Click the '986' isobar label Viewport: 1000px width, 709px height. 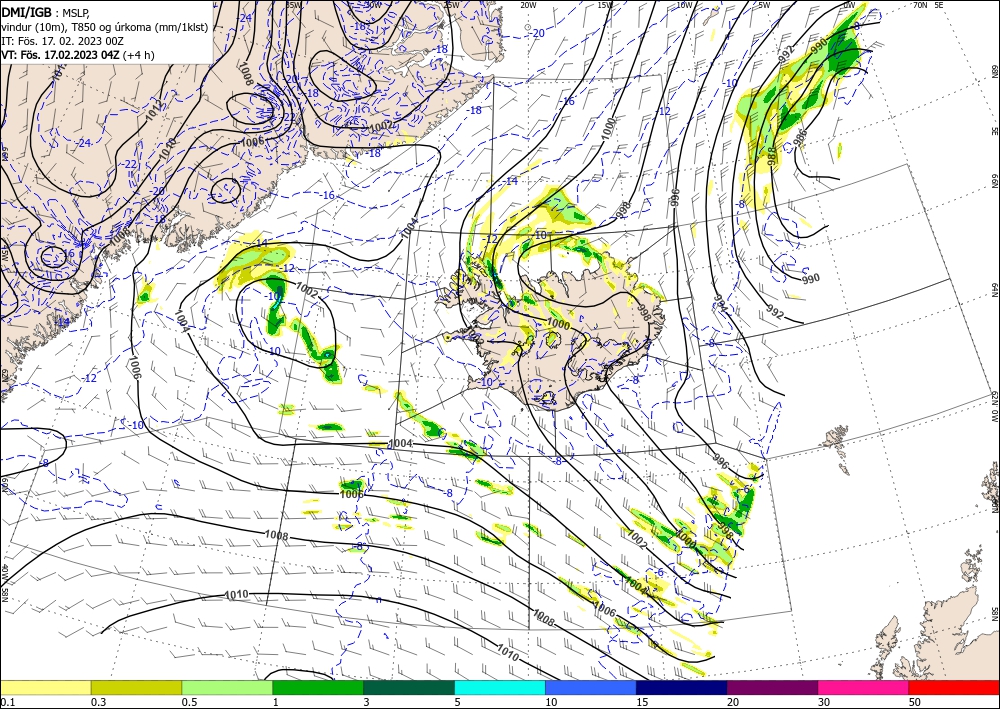coord(801,137)
